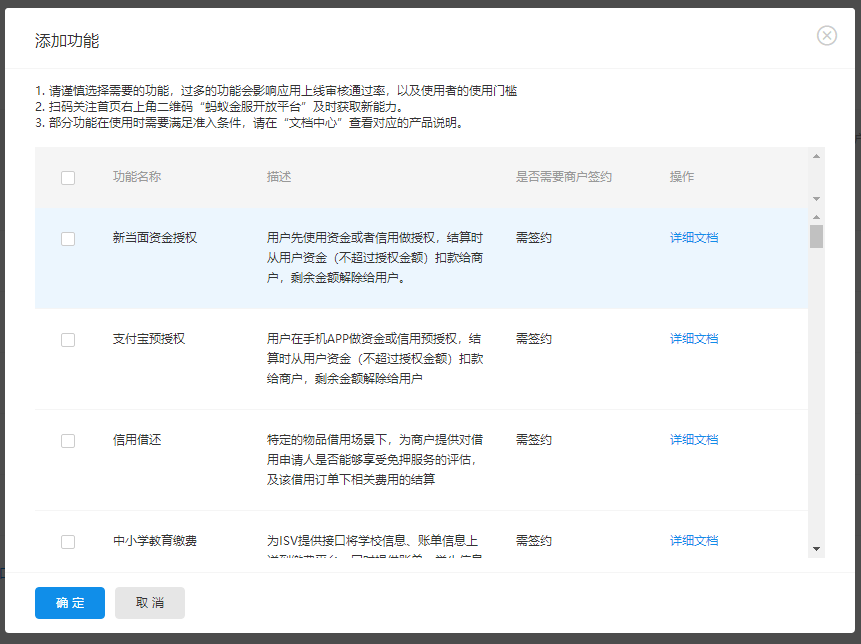Open 详细文档 link for 支付宝预授权
Image resolution: width=861 pixels, height=644 pixels.
click(694, 339)
